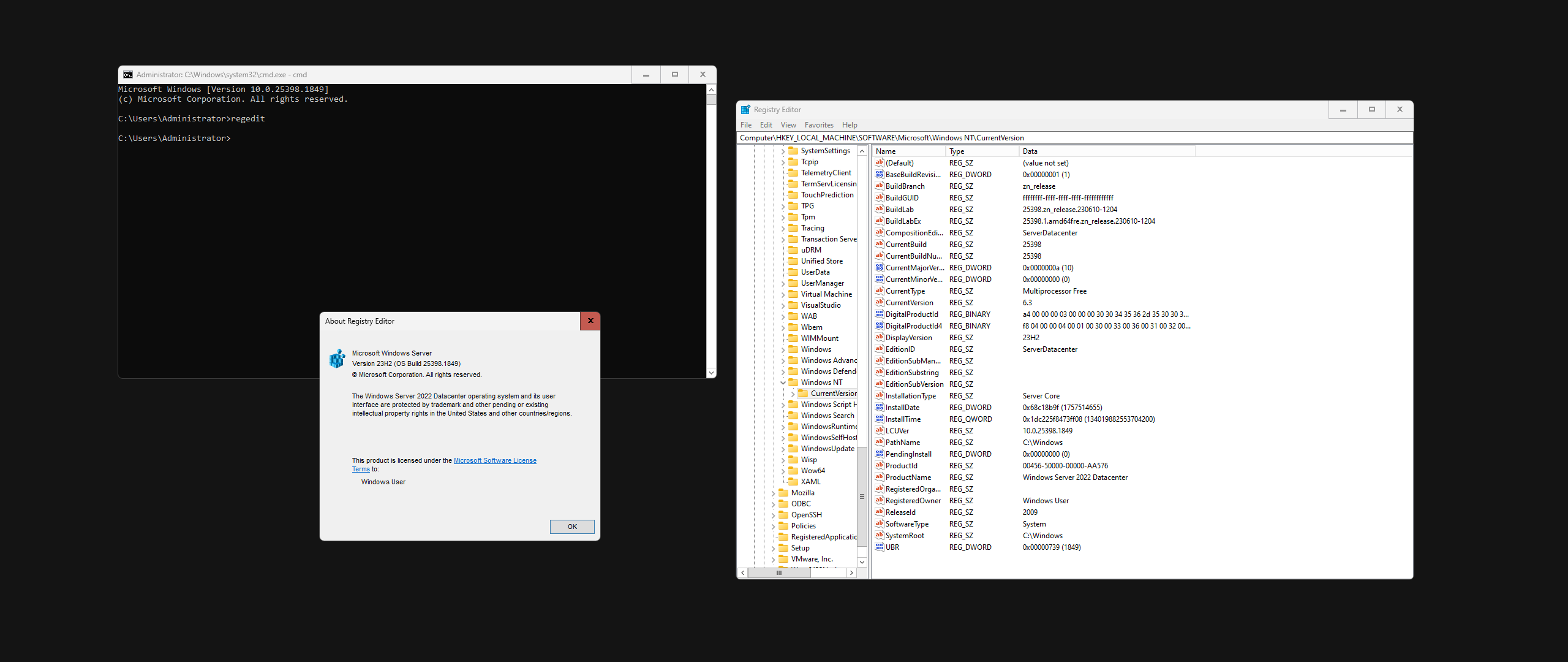Click the cmd window title bar icon
This screenshot has height=662, width=1568.
(x=128, y=75)
